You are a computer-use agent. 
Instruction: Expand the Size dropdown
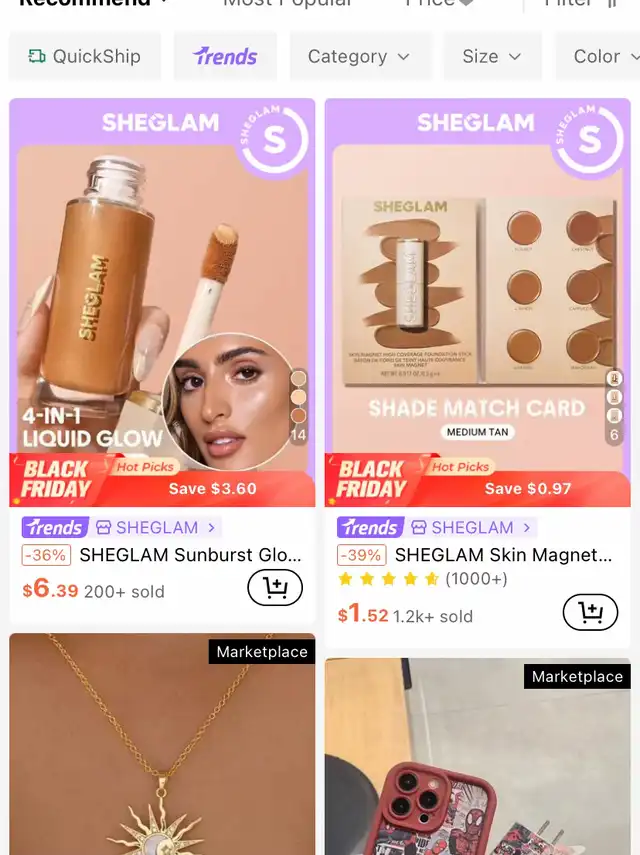coord(492,56)
